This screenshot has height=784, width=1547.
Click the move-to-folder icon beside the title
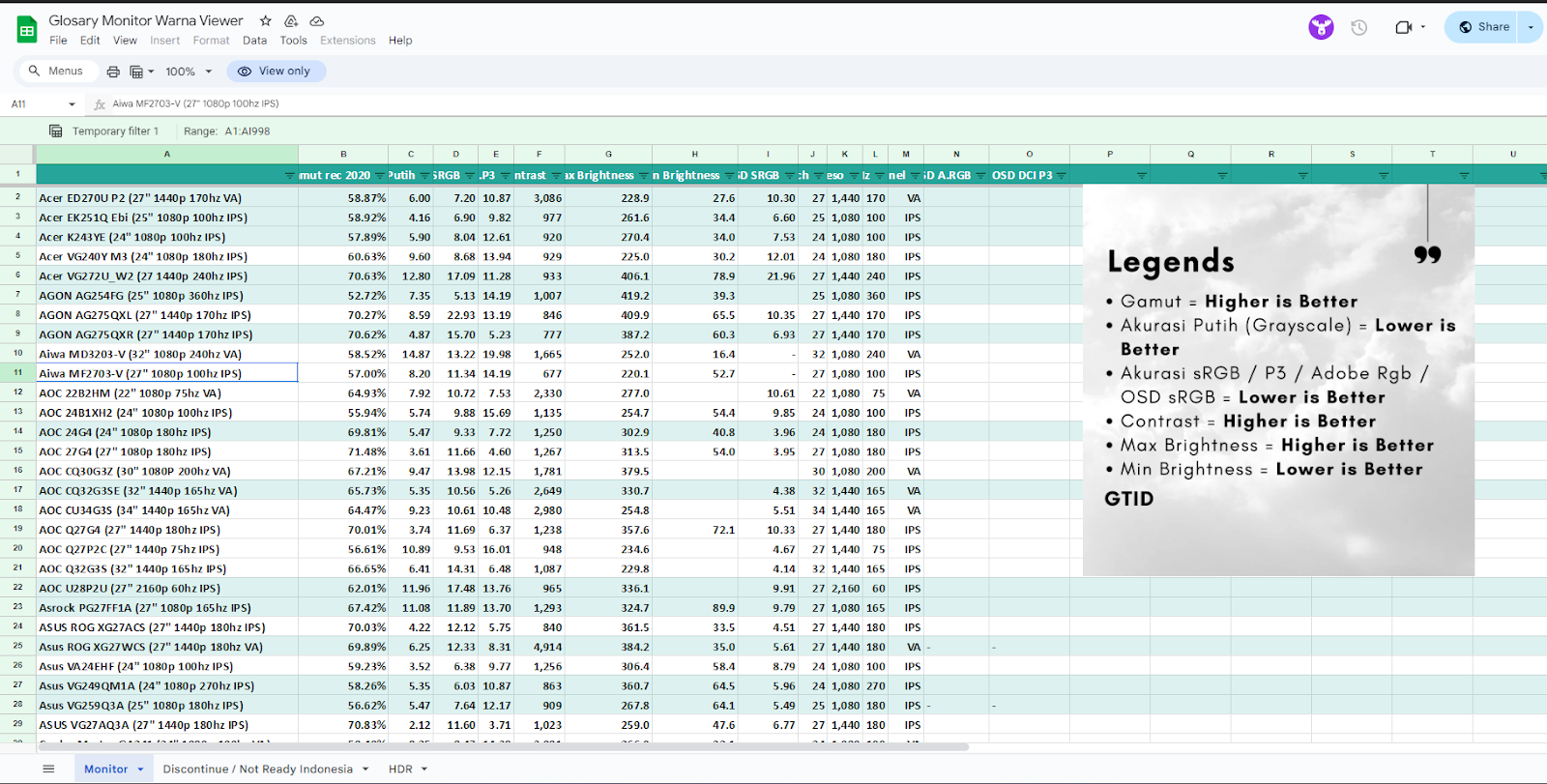[x=291, y=20]
